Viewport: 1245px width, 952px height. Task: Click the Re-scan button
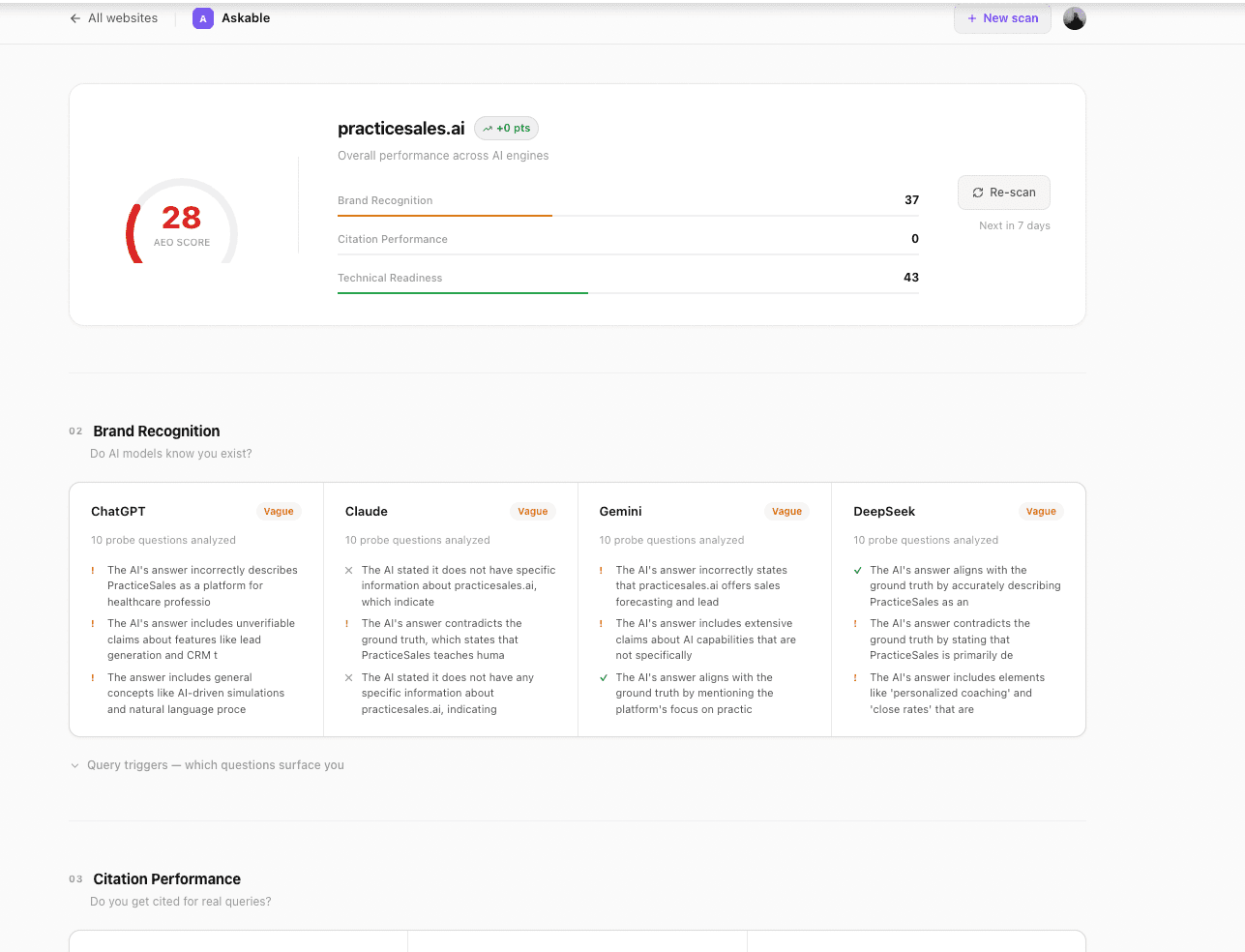[1004, 193]
